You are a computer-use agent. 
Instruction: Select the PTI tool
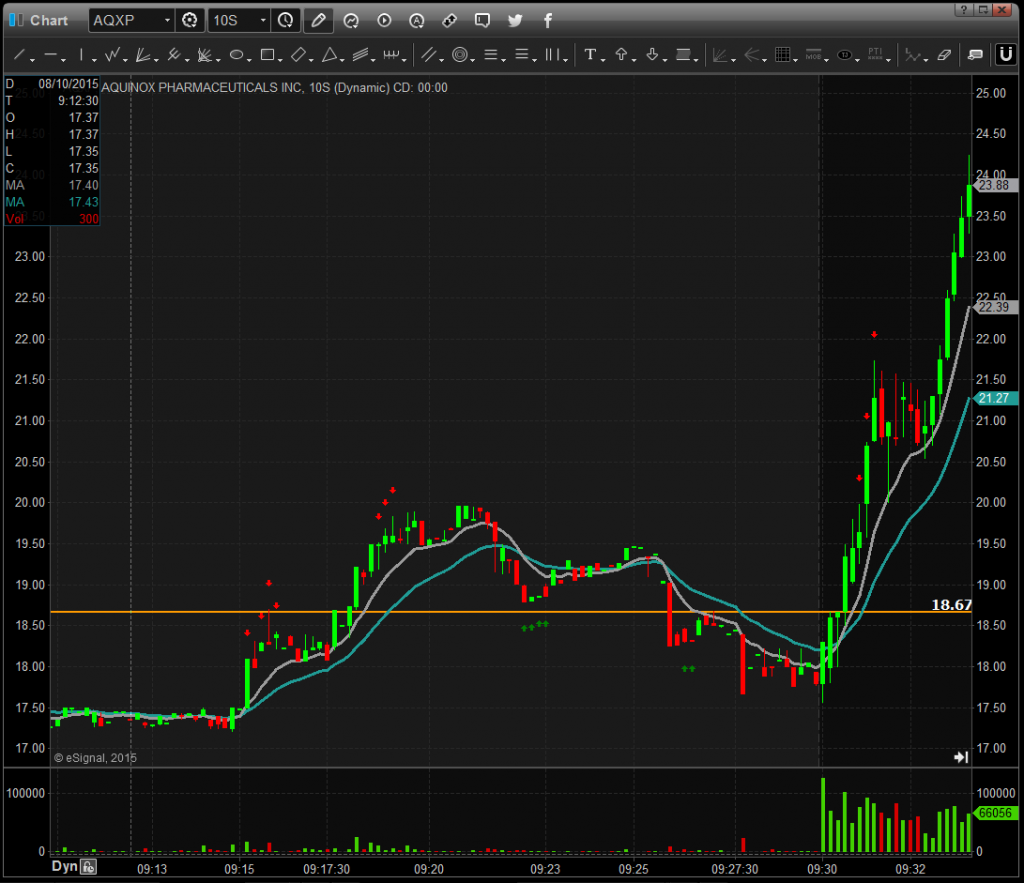click(875, 55)
